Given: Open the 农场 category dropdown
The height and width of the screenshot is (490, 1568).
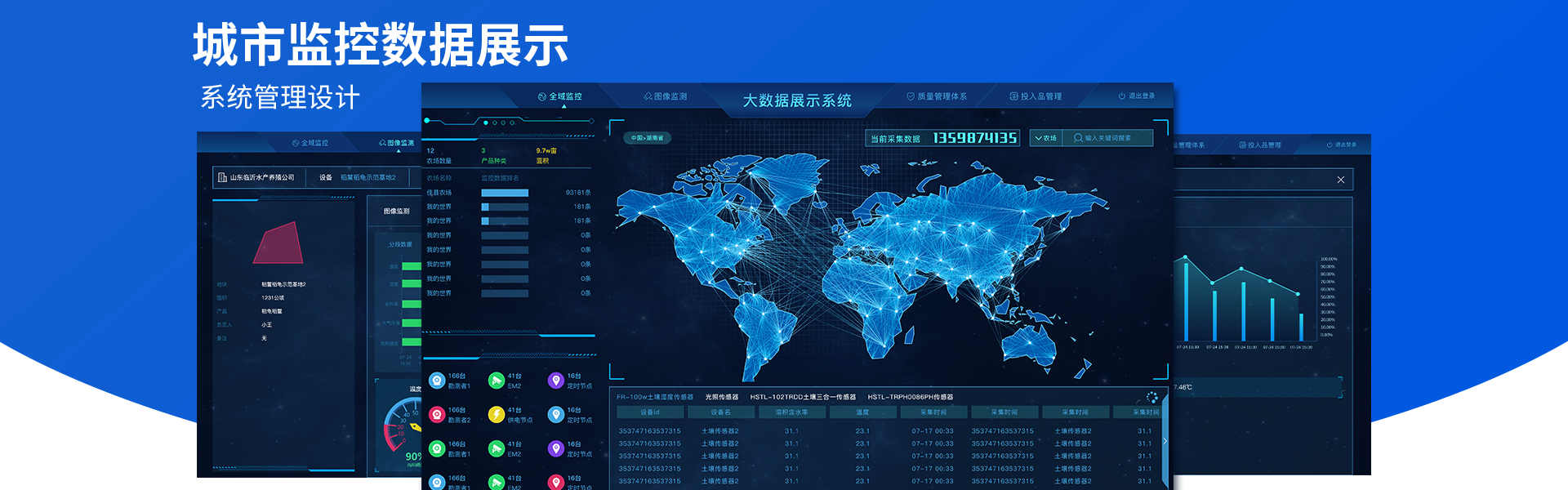Looking at the screenshot, I should tap(1045, 138).
